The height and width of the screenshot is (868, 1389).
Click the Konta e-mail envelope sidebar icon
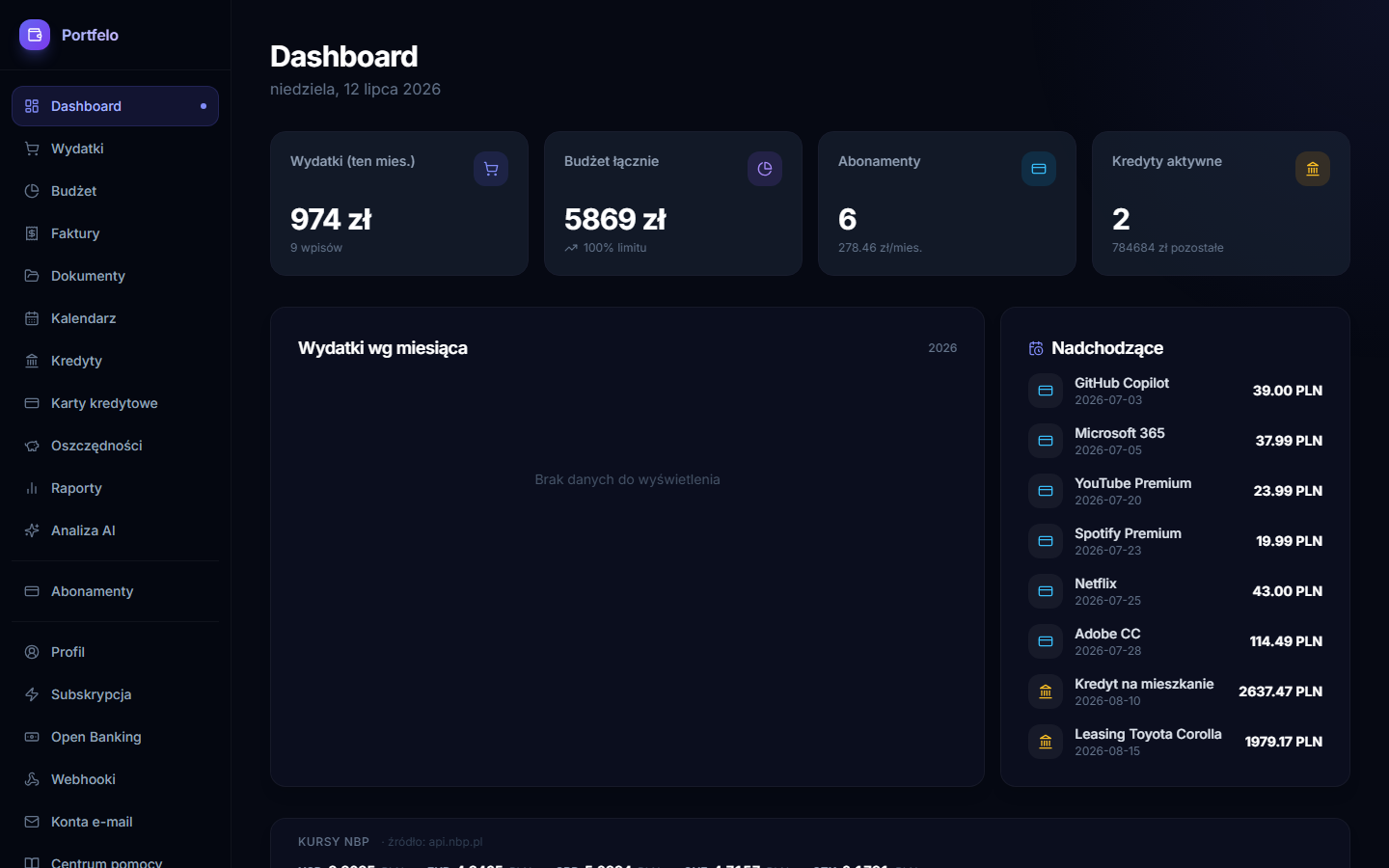(x=32, y=822)
